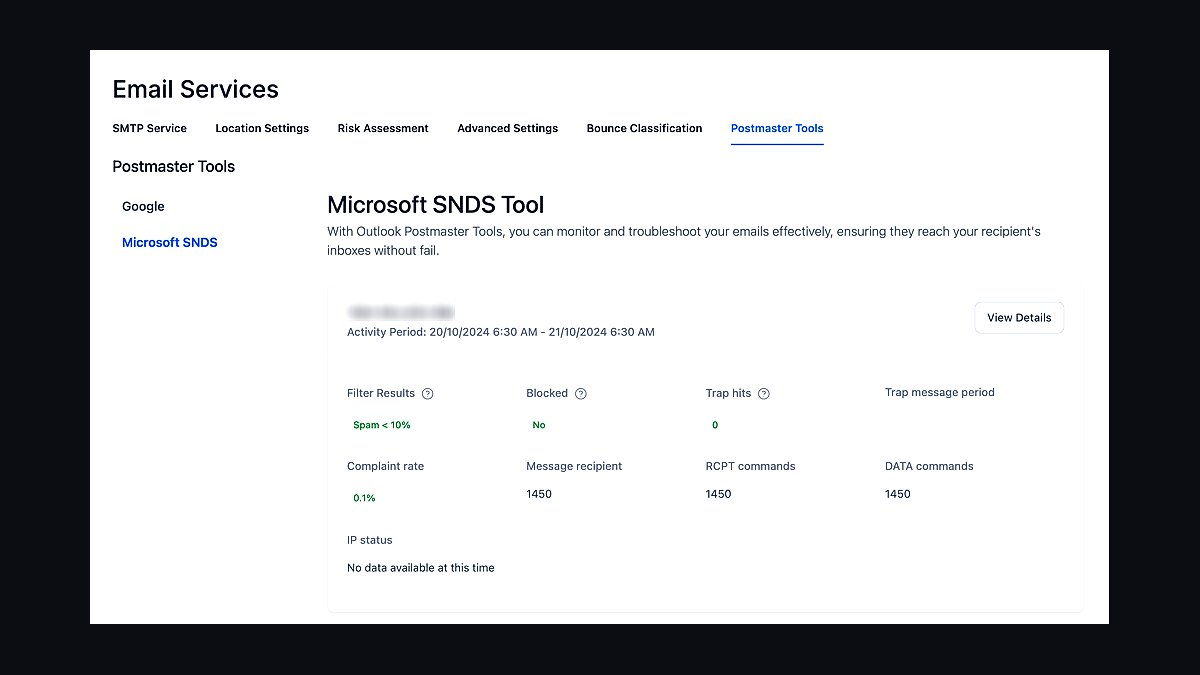This screenshot has height=675, width=1200.
Task: Go to the Risk Assessment tab
Action: [x=383, y=128]
